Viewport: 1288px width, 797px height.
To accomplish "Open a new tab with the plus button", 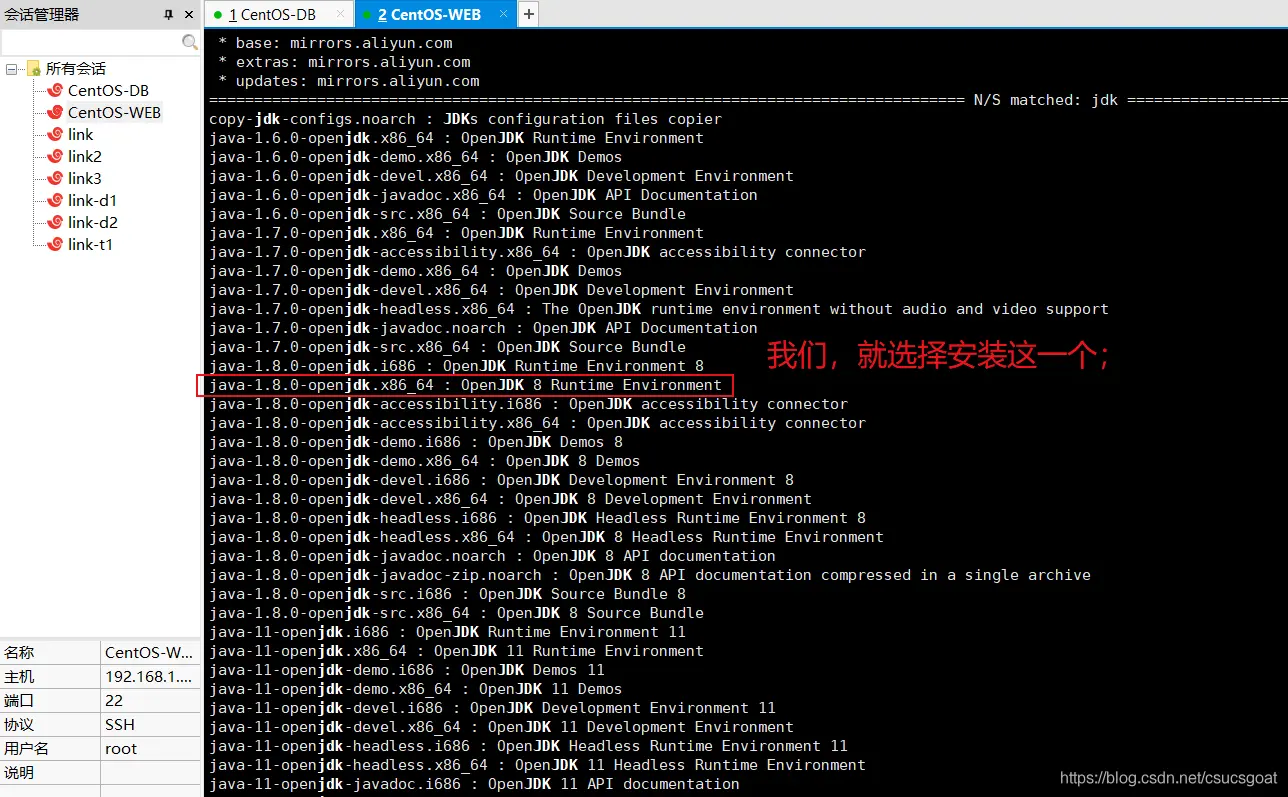I will pyautogui.click(x=528, y=15).
